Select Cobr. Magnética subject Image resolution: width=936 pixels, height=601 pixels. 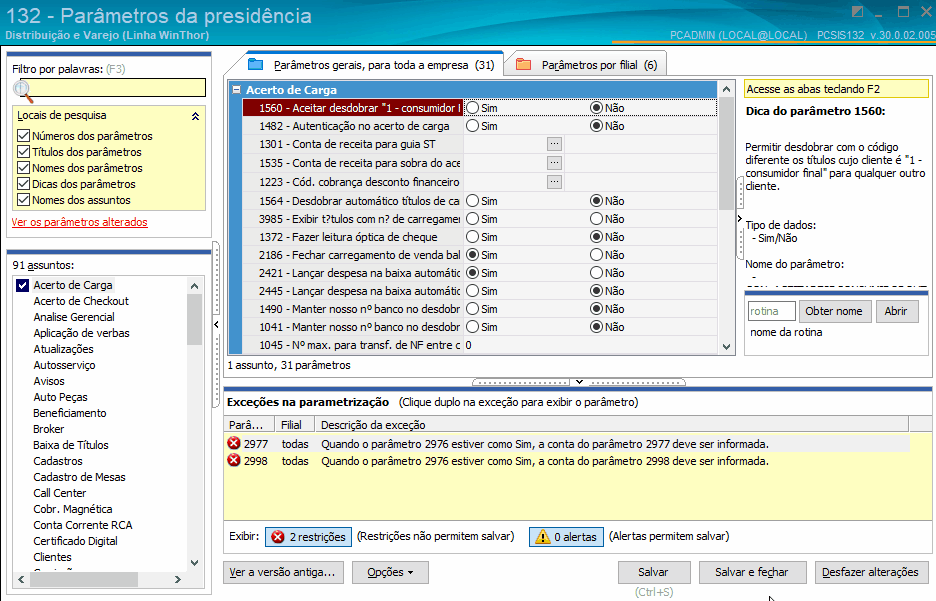[x=72, y=509]
